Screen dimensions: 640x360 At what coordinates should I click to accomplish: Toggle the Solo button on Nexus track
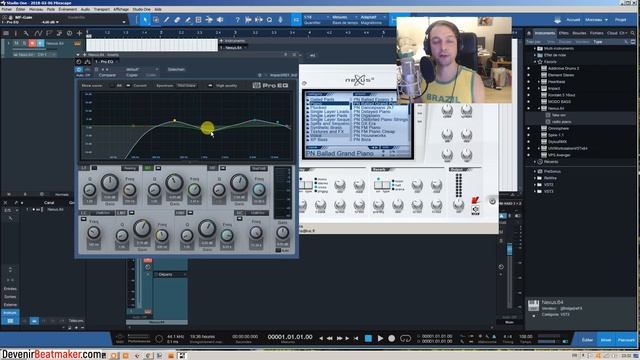pos(24,43)
